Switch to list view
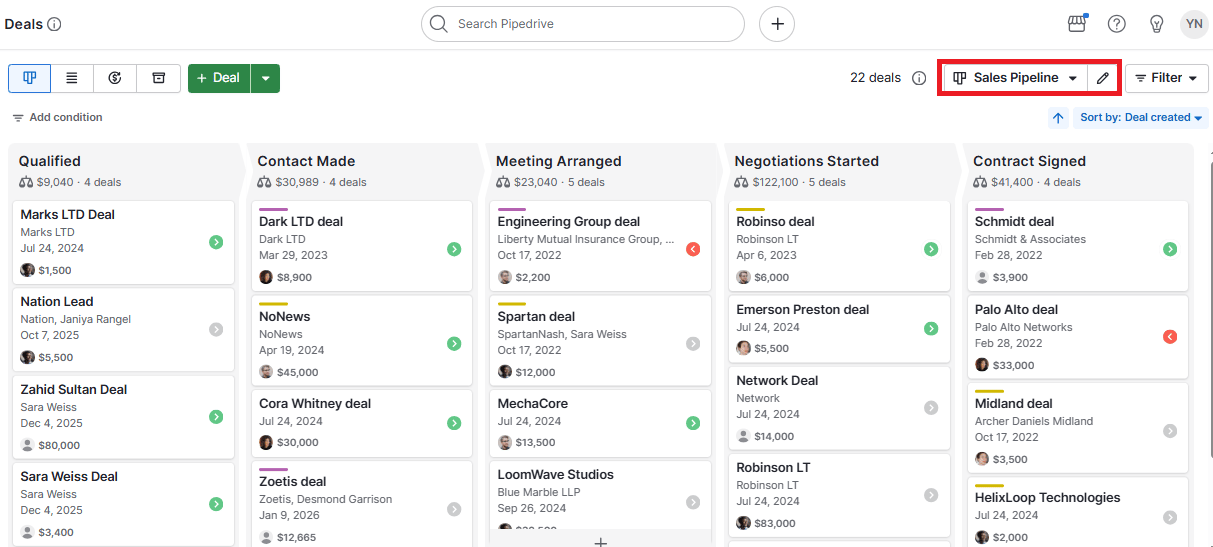Screen dimensions: 1213x547 click(x=72, y=78)
